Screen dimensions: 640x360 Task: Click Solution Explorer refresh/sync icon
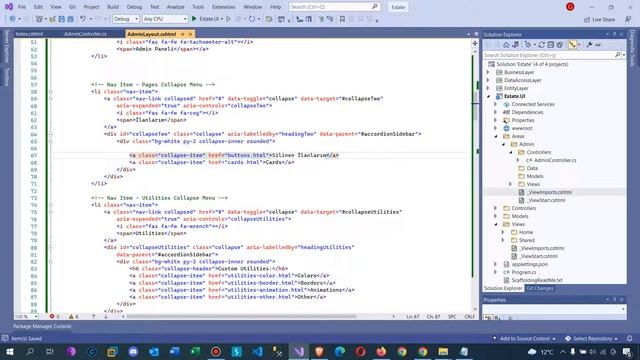click(x=541, y=45)
